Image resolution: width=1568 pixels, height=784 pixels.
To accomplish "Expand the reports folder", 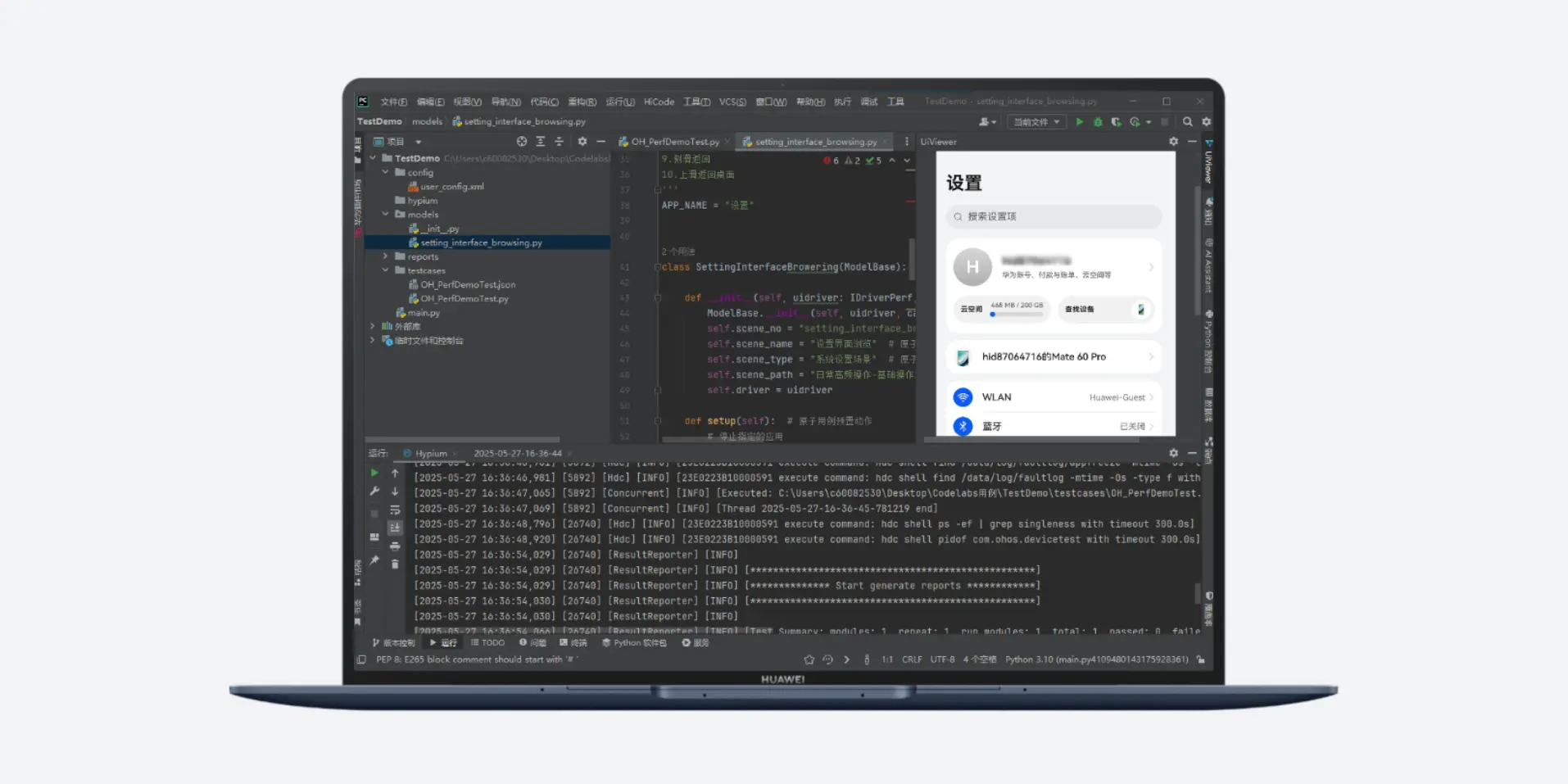I will (x=386, y=256).
